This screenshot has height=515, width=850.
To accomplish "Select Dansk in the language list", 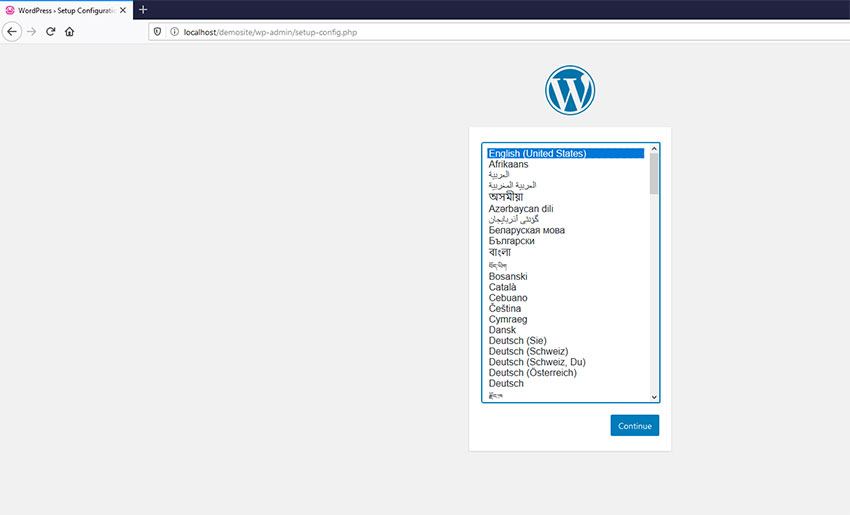I will [502, 330].
